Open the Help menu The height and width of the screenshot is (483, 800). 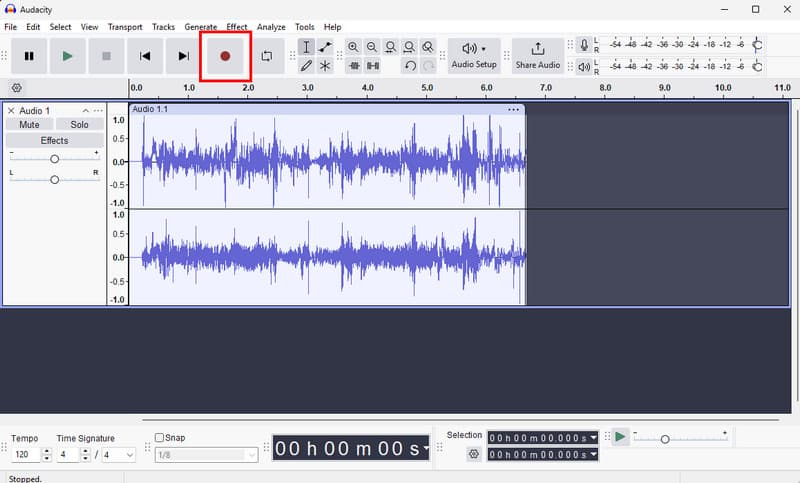pyautogui.click(x=332, y=27)
